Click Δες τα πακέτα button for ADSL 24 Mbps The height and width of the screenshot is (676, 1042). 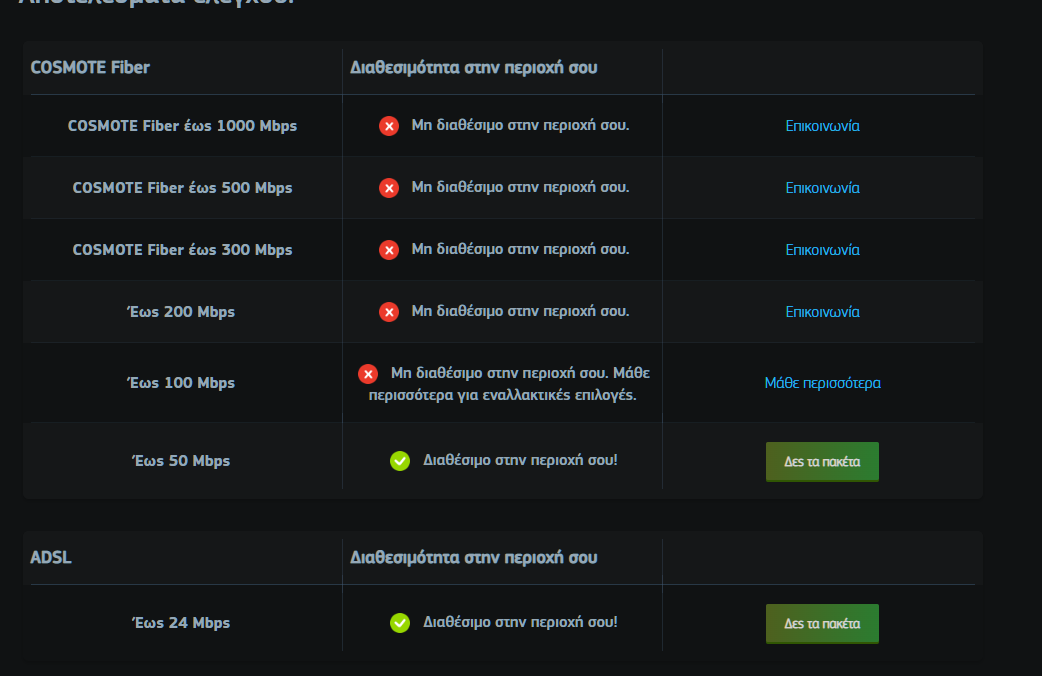(x=822, y=623)
